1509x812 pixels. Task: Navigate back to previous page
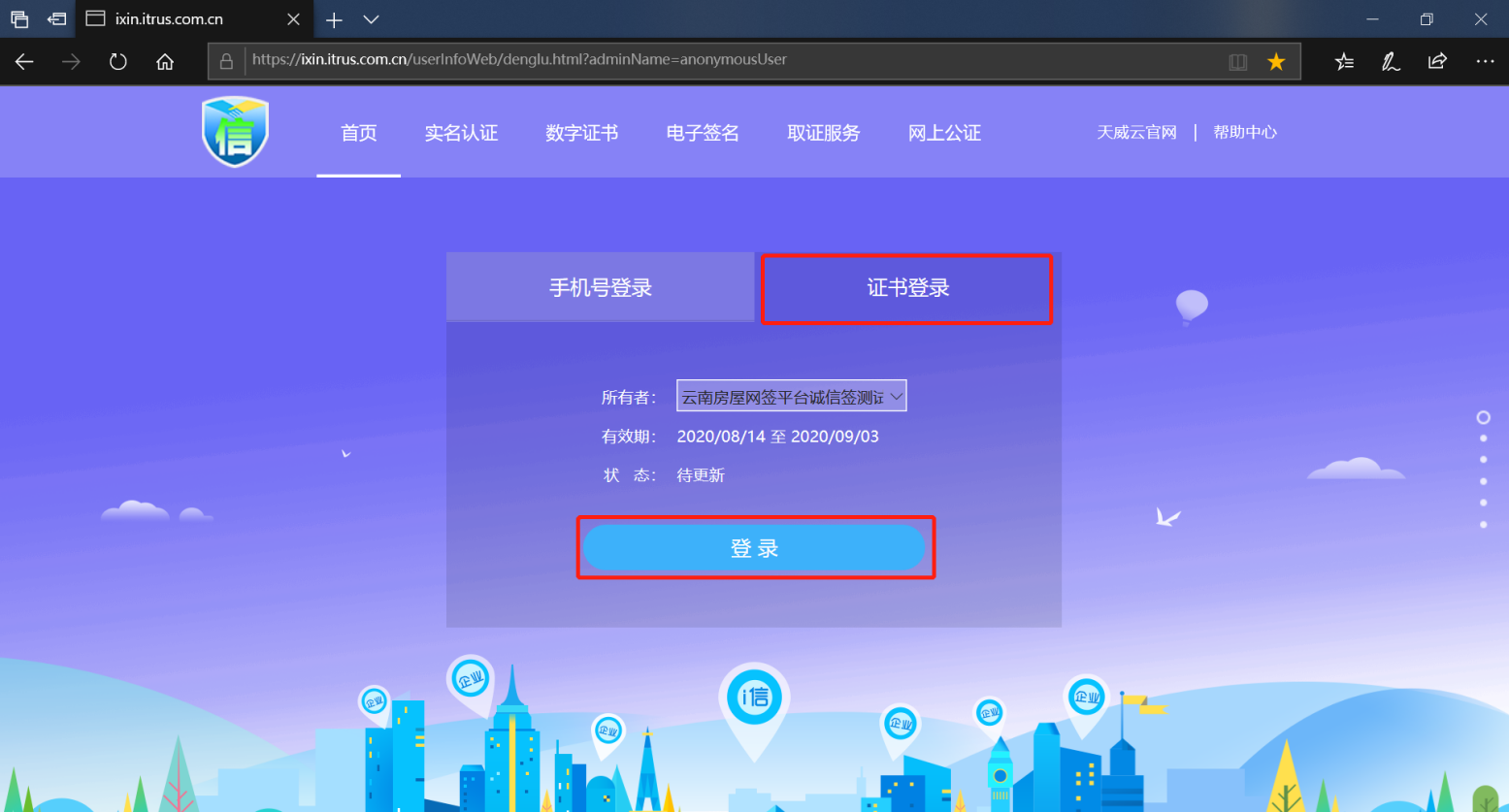(24, 62)
